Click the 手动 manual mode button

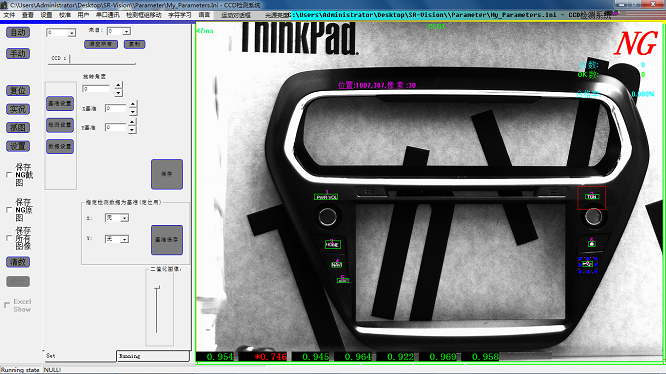point(18,53)
